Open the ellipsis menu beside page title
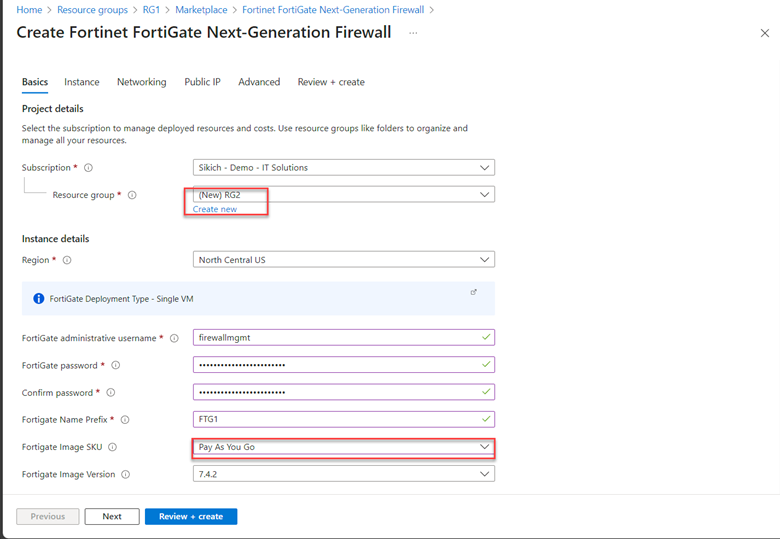This screenshot has height=539, width=780. pos(413,33)
